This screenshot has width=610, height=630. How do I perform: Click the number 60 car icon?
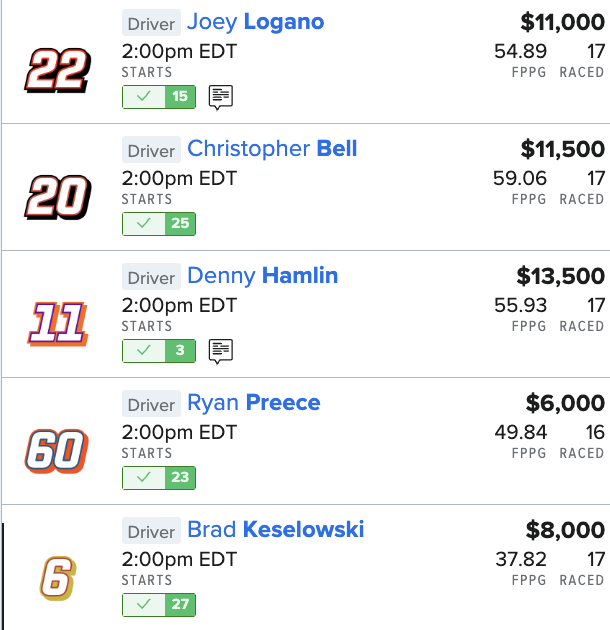pos(58,451)
